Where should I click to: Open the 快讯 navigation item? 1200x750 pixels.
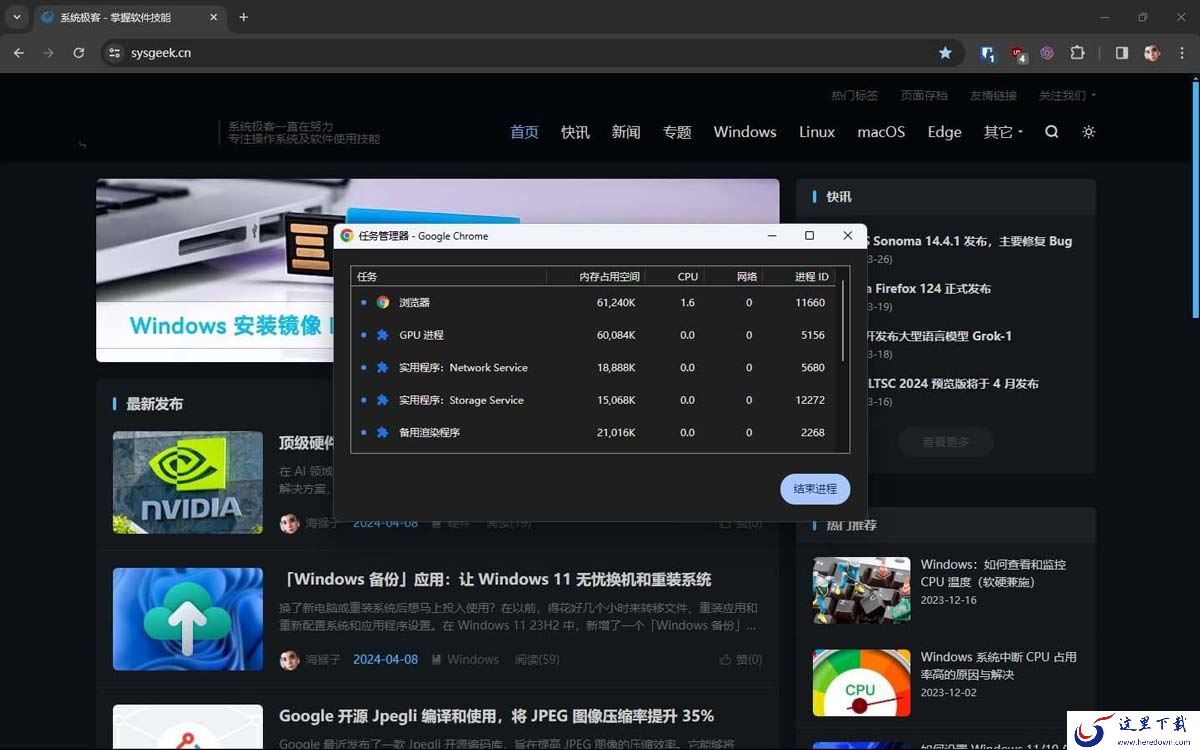click(x=575, y=132)
